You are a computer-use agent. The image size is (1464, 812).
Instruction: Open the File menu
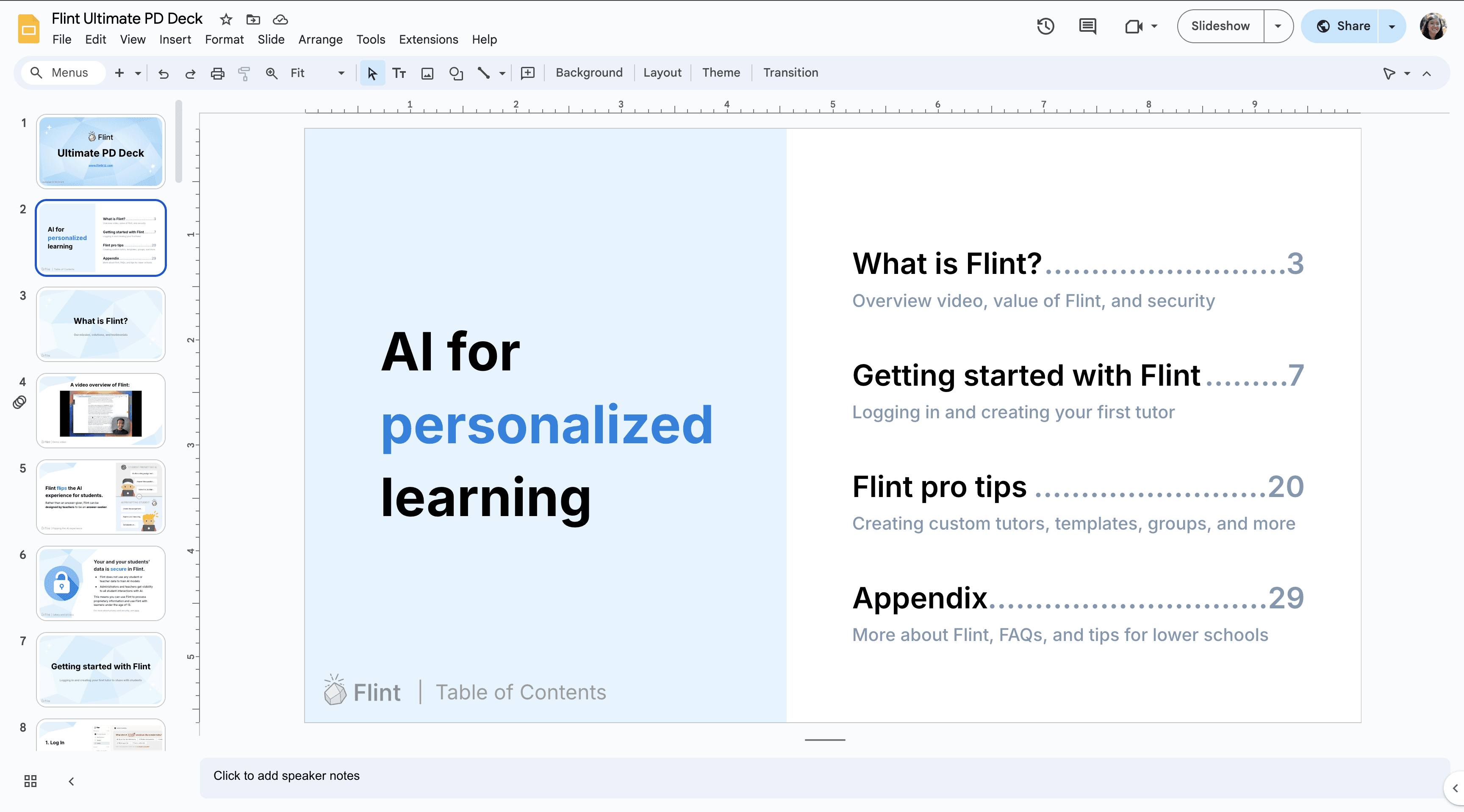pos(61,40)
